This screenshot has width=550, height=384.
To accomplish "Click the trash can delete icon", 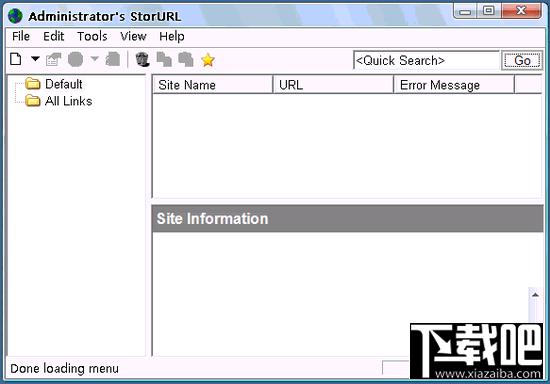I will tap(143, 59).
